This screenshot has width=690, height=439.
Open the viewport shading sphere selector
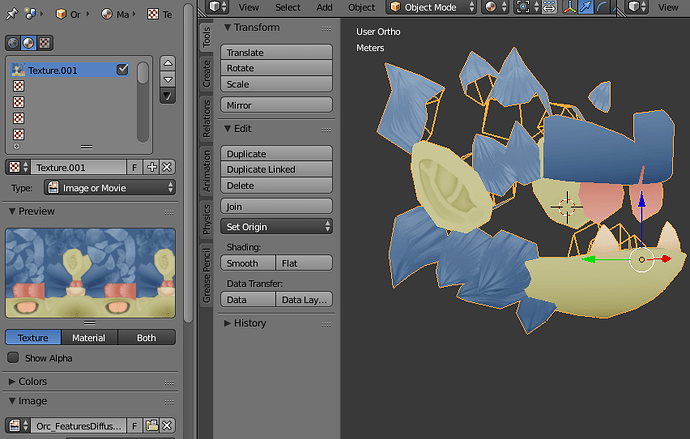pos(495,7)
